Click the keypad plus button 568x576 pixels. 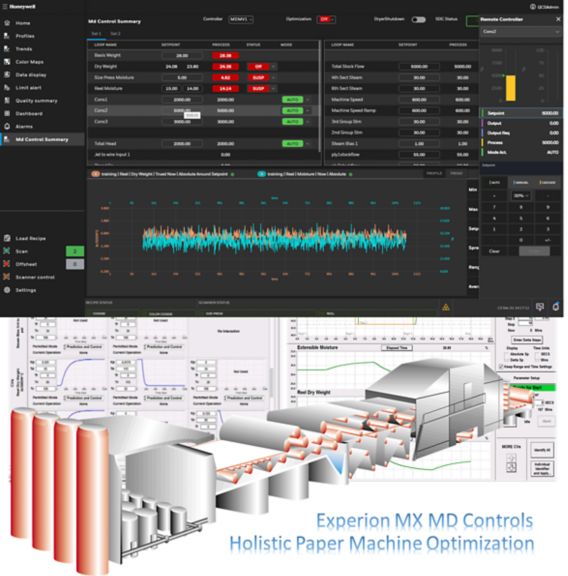pos(494,196)
